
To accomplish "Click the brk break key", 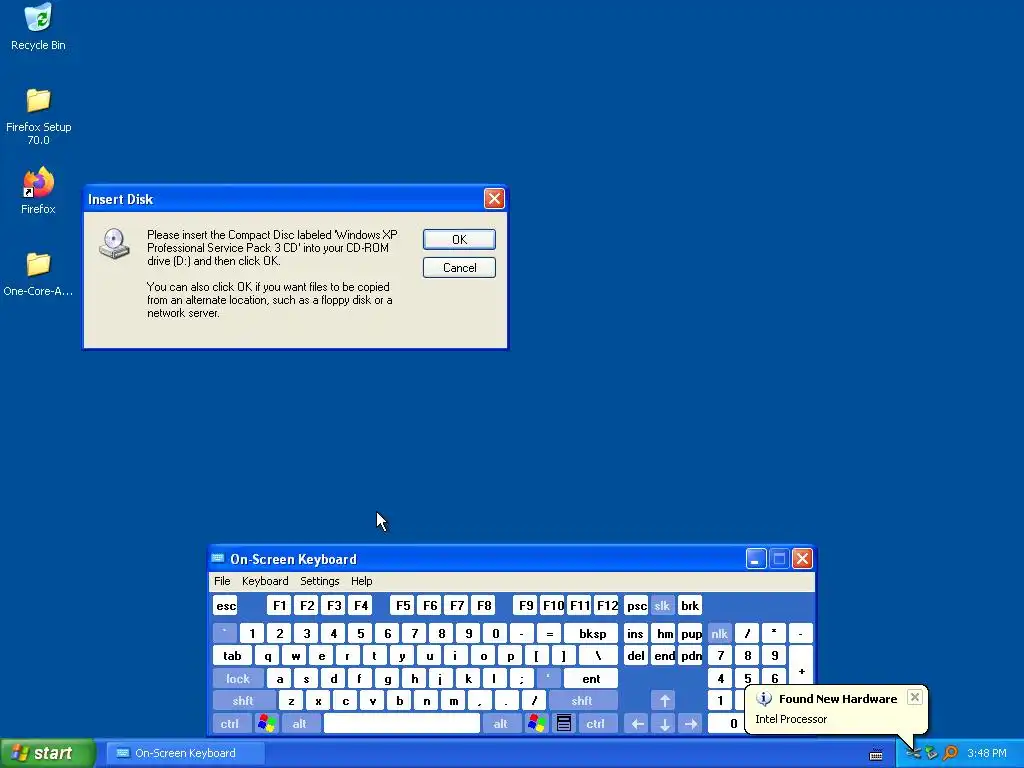I will 690,606.
